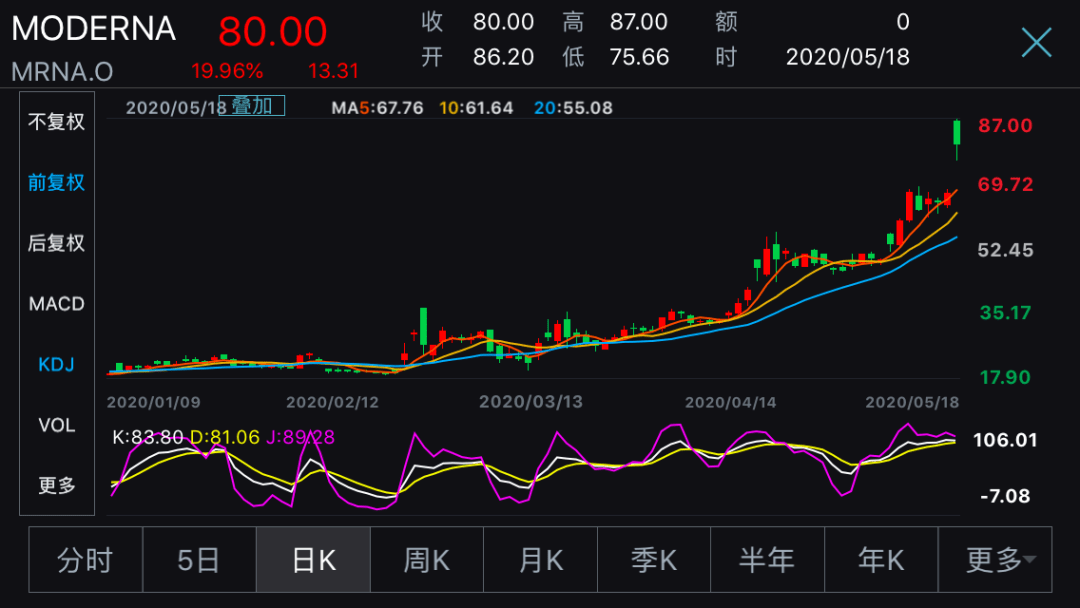Select 不复权 (no adjustment) option
Screen dimensions: 1080x608
point(56,122)
